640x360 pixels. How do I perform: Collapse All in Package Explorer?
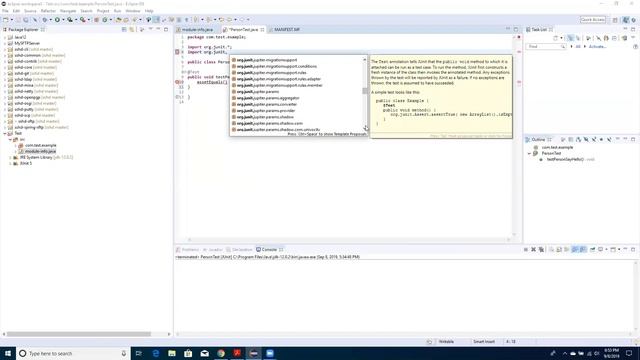(124, 29)
